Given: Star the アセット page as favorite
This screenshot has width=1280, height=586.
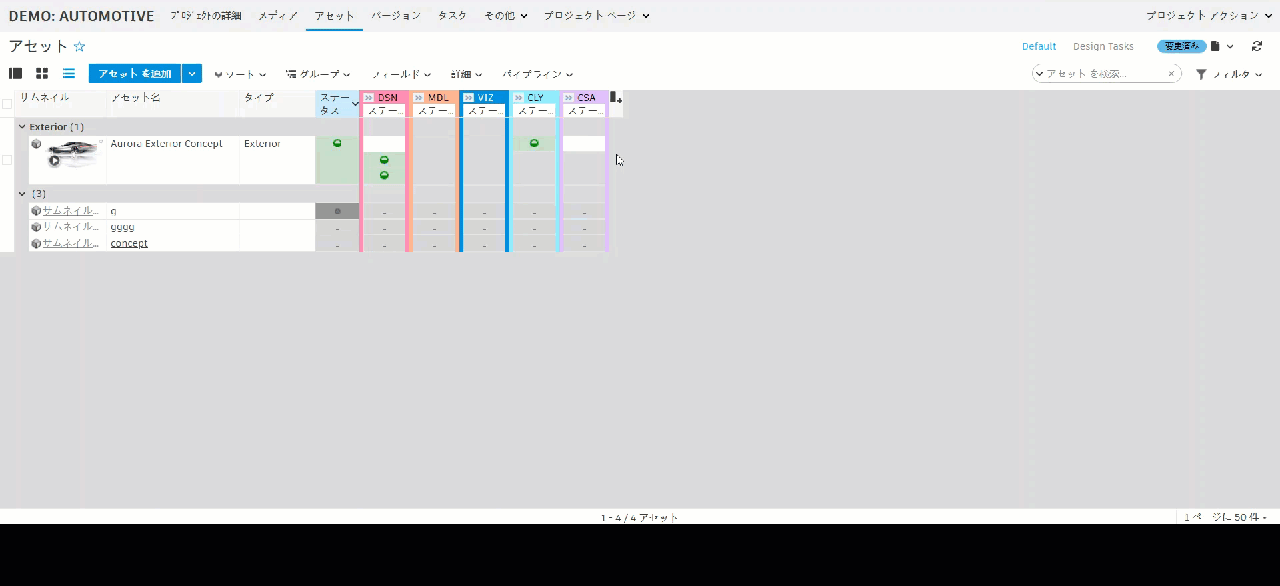Looking at the screenshot, I should [80, 47].
